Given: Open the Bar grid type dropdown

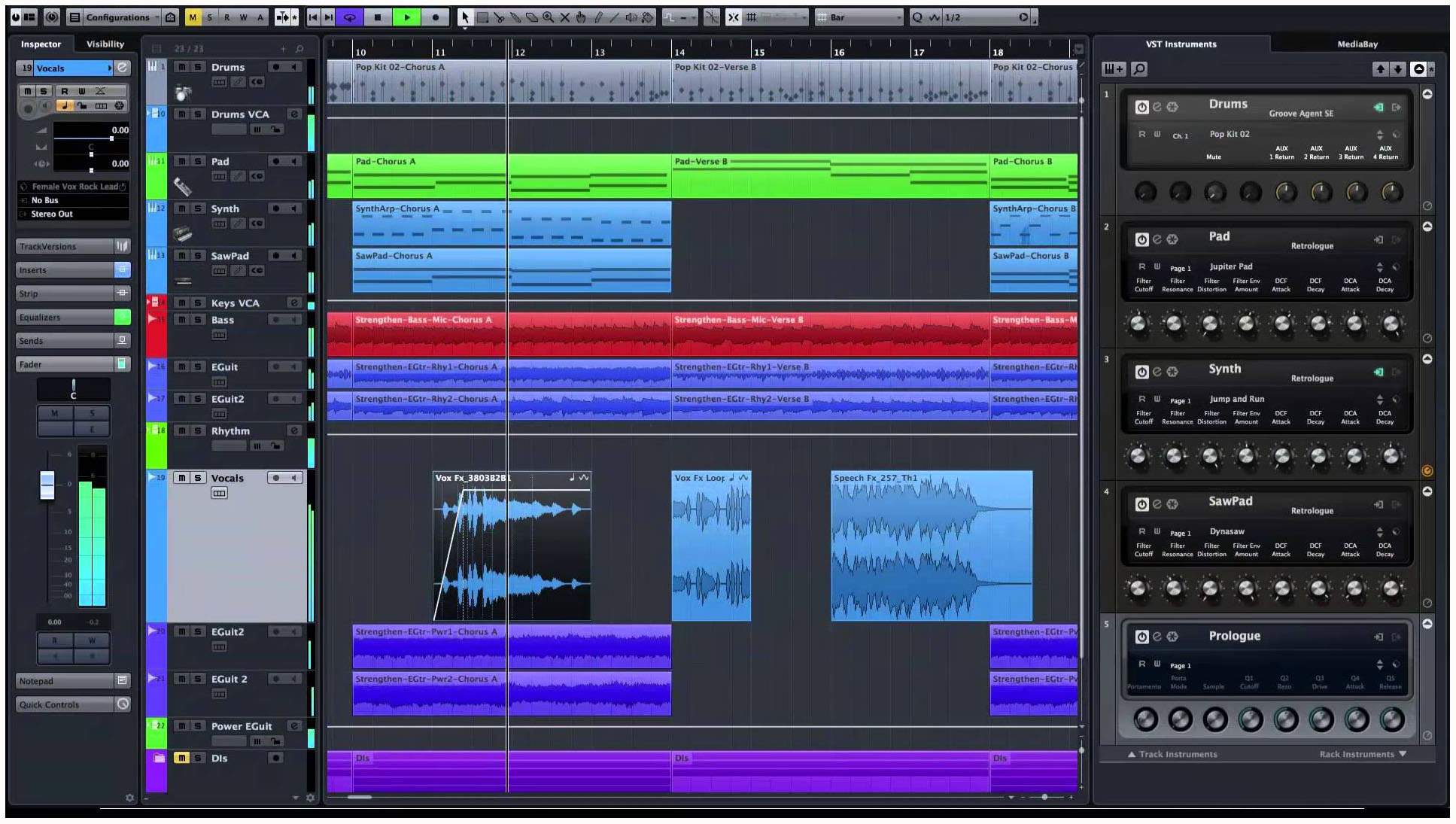Looking at the screenshot, I should pos(859,17).
